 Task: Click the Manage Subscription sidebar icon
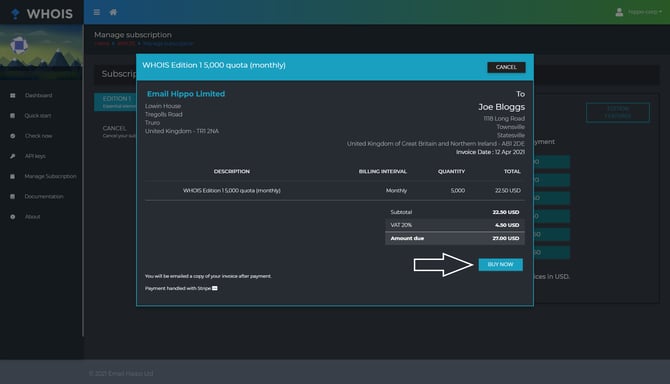click(x=12, y=176)
